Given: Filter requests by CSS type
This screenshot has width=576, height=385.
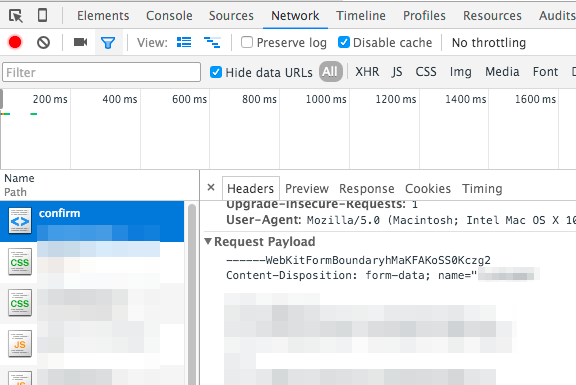Looking at the screenshot, I should tap(426, 72).
